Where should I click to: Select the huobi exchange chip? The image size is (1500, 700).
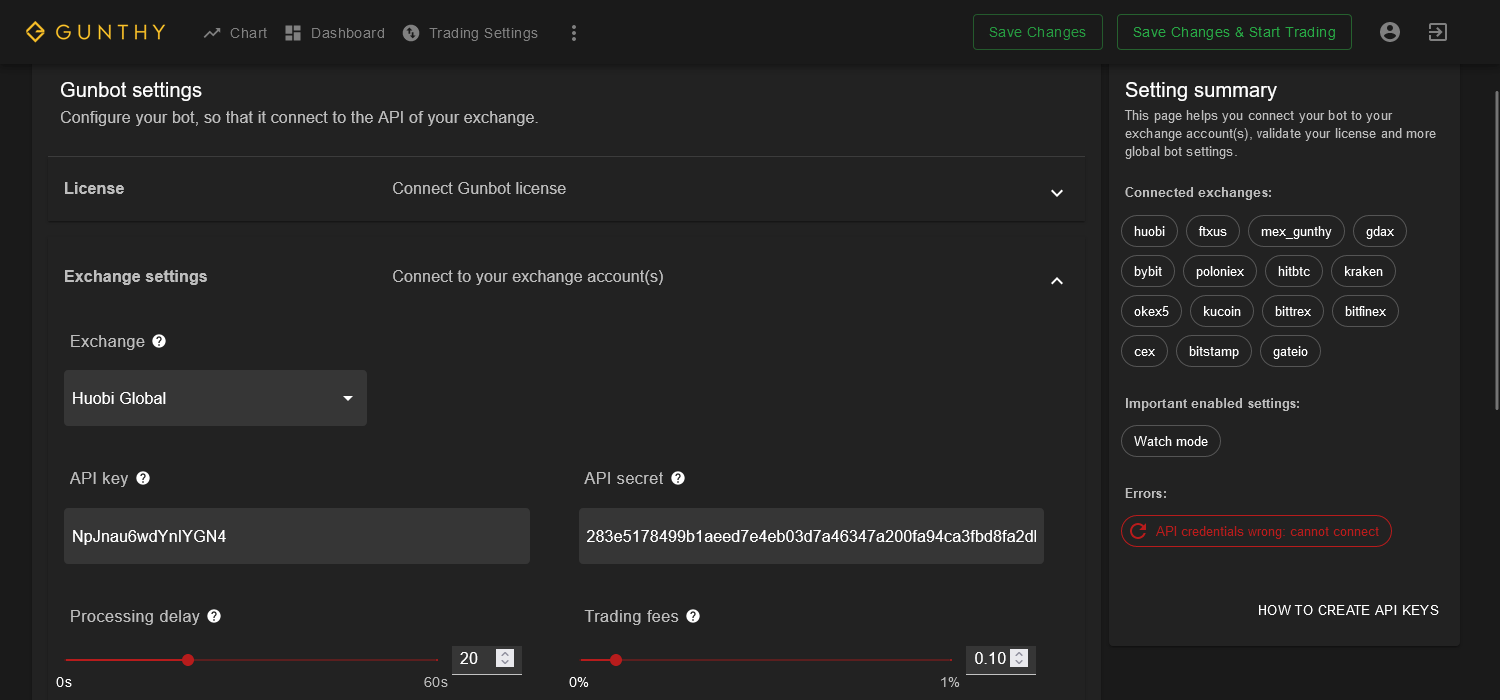point(1149,231)
